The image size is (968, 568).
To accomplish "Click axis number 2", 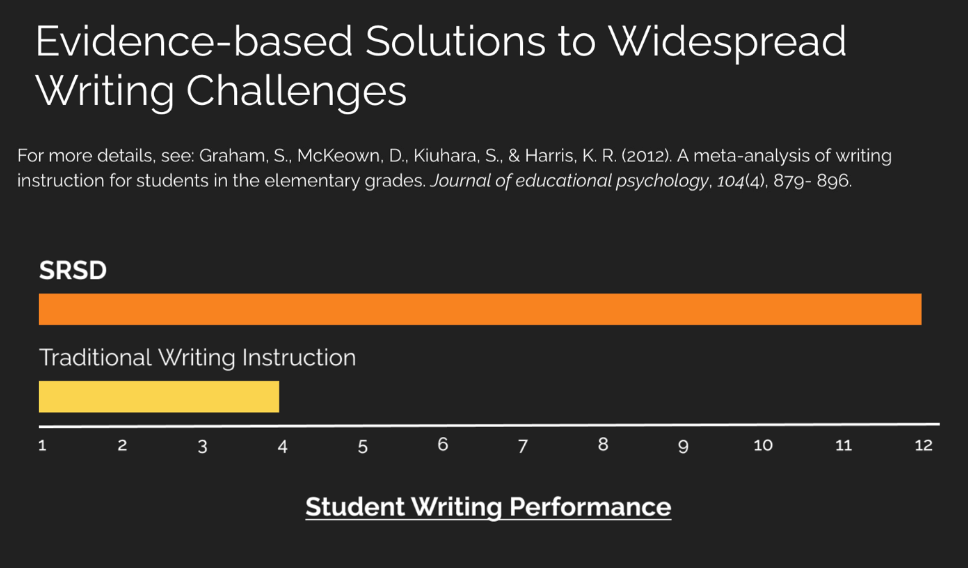I will (x=122, y=445).
